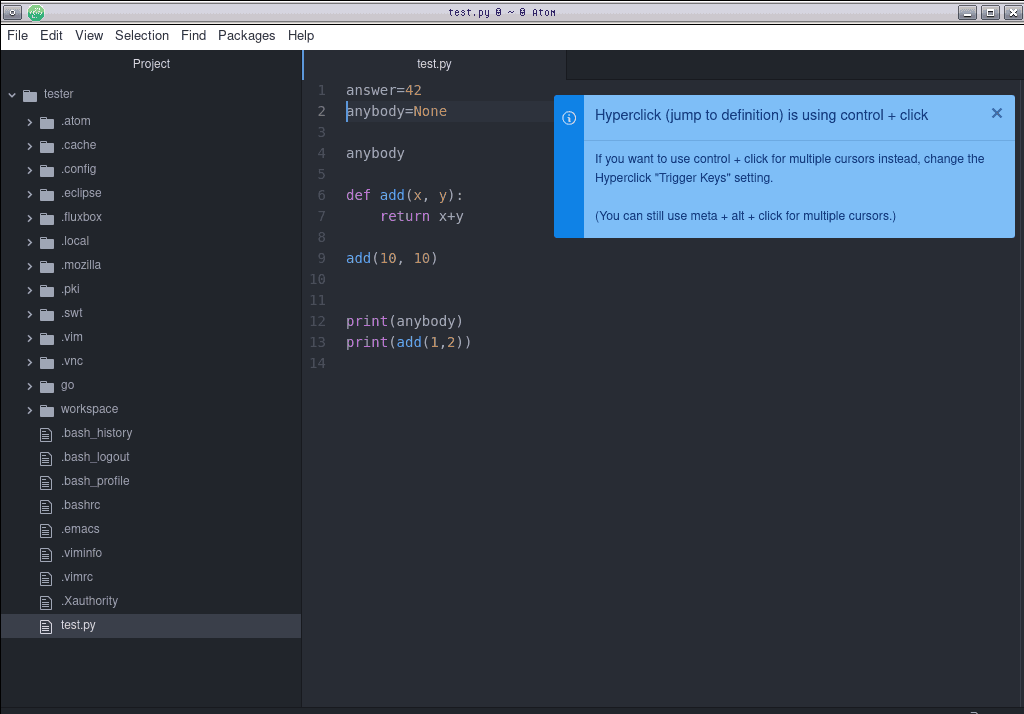Open the File menu
Image resolution: width=1024 pixels, height=714 pixels.
(x=18, y=35)
